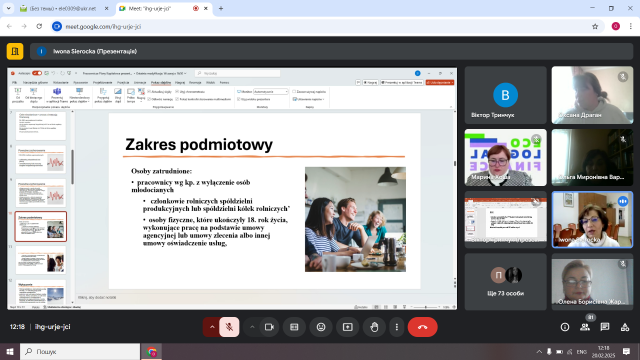Image resolution: width=640 pixels, height=360 pixels.
Task: Toggle Autozapis switch in shared PowerPoint
Action: (37, 73)
